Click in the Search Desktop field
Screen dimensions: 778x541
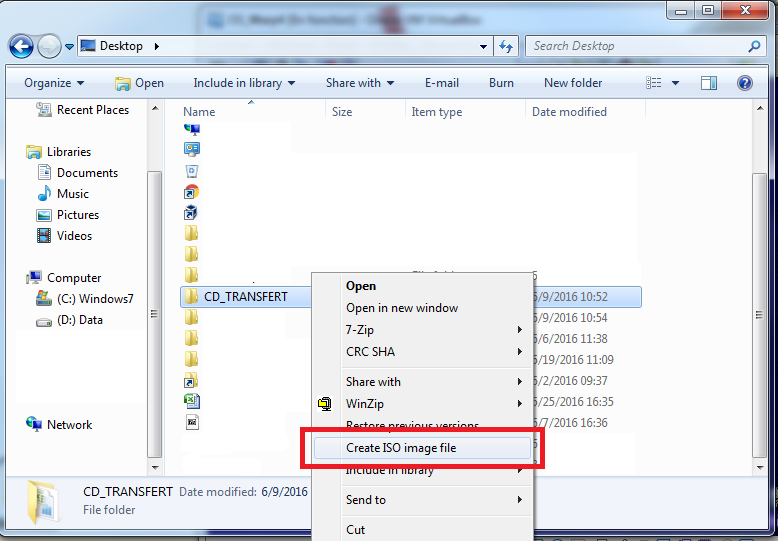click(x=635, y=46)
